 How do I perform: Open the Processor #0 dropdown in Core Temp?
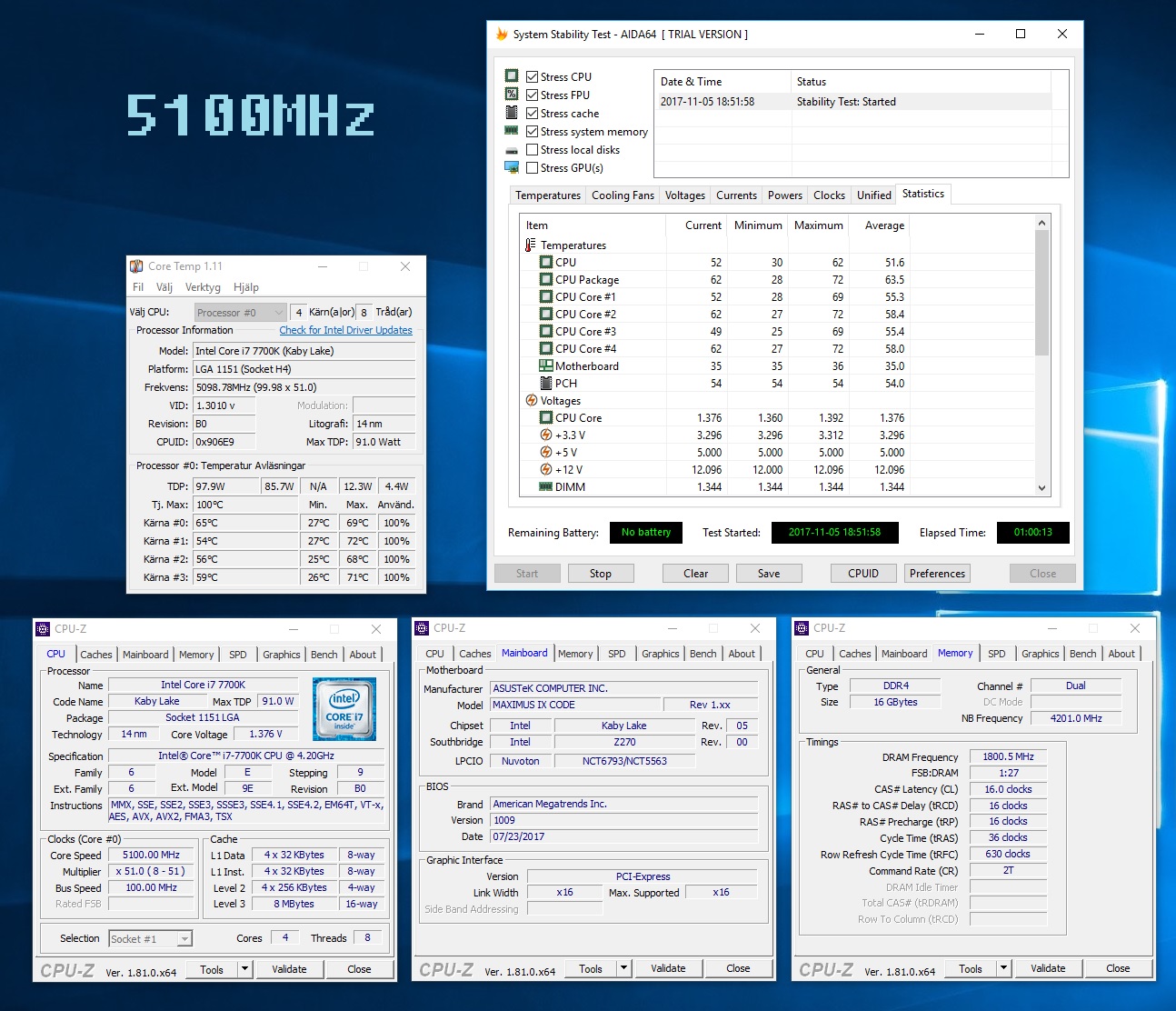click(x=241, y=313)
